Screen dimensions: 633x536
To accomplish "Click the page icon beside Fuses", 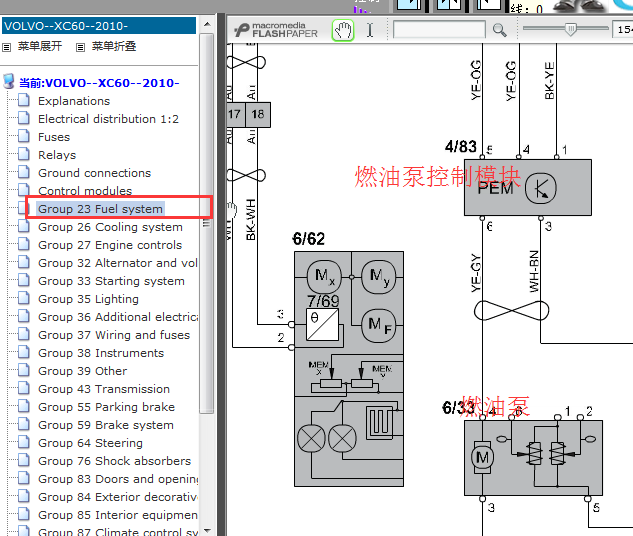I will tap(24, 136).
